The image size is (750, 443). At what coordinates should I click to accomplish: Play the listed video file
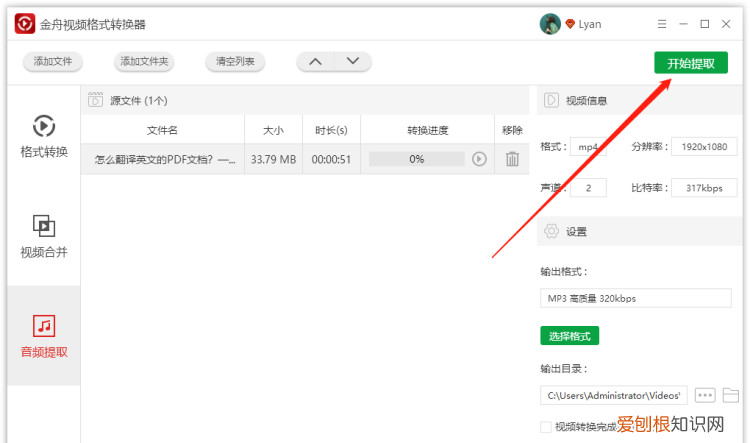click(x=479, y=159)
